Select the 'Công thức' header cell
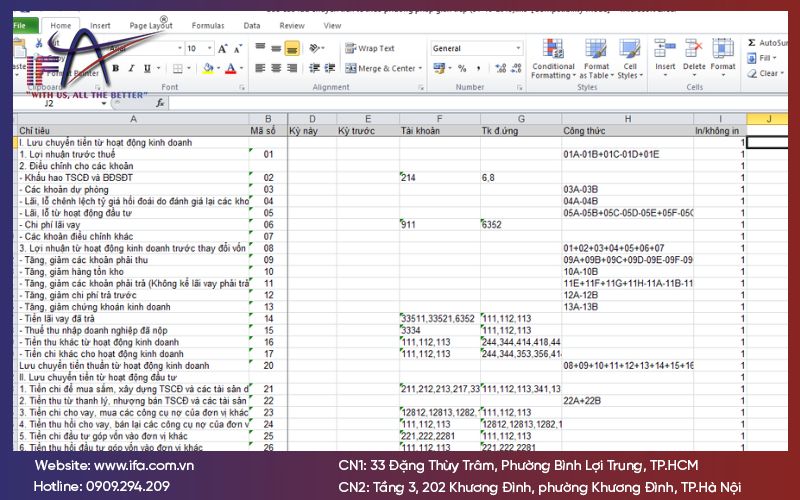800x500 pixels. coord(628,131)
